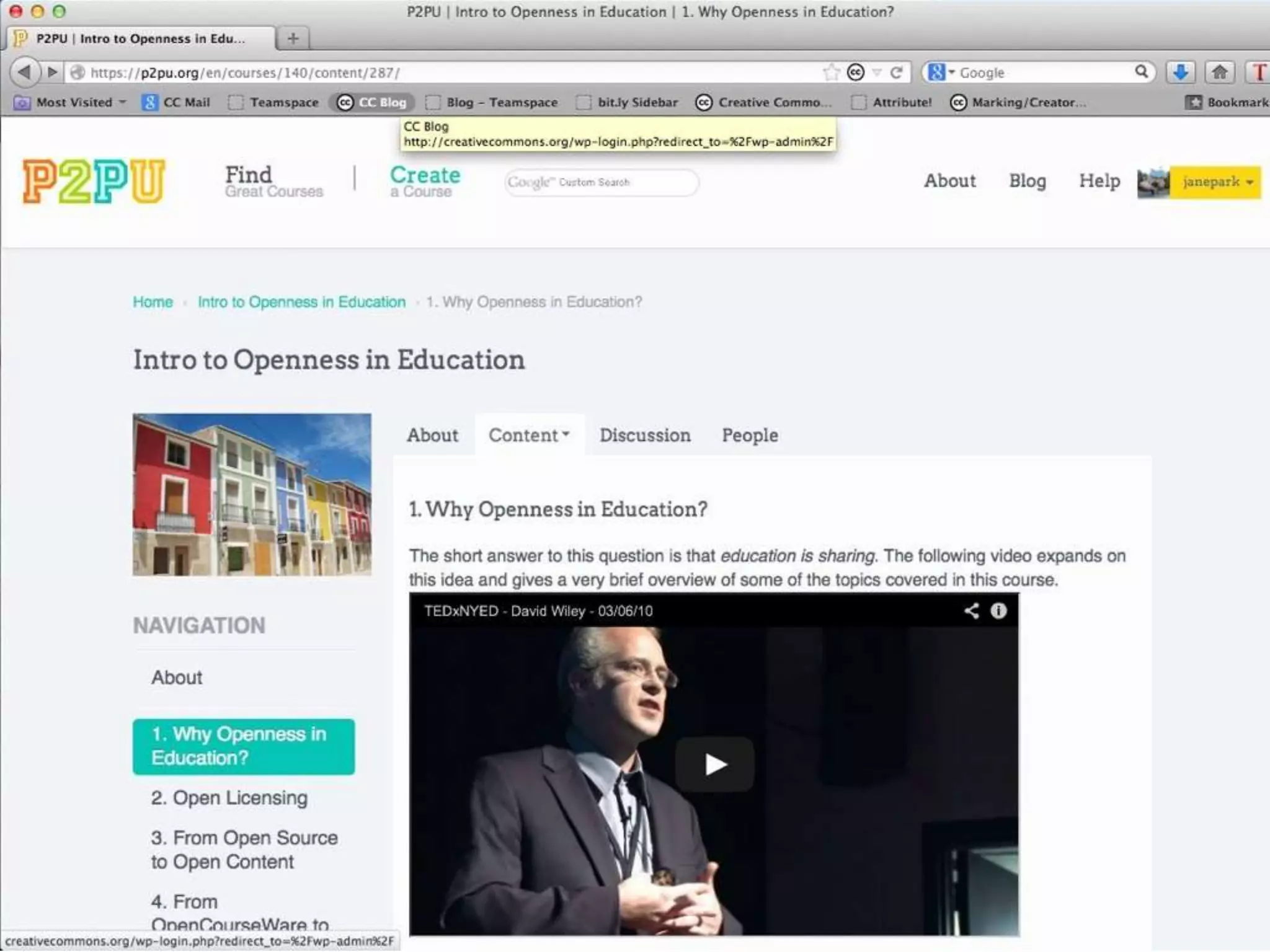Open the People tab
Viewport: 1270px width, 952px height.
click(750, 435)
